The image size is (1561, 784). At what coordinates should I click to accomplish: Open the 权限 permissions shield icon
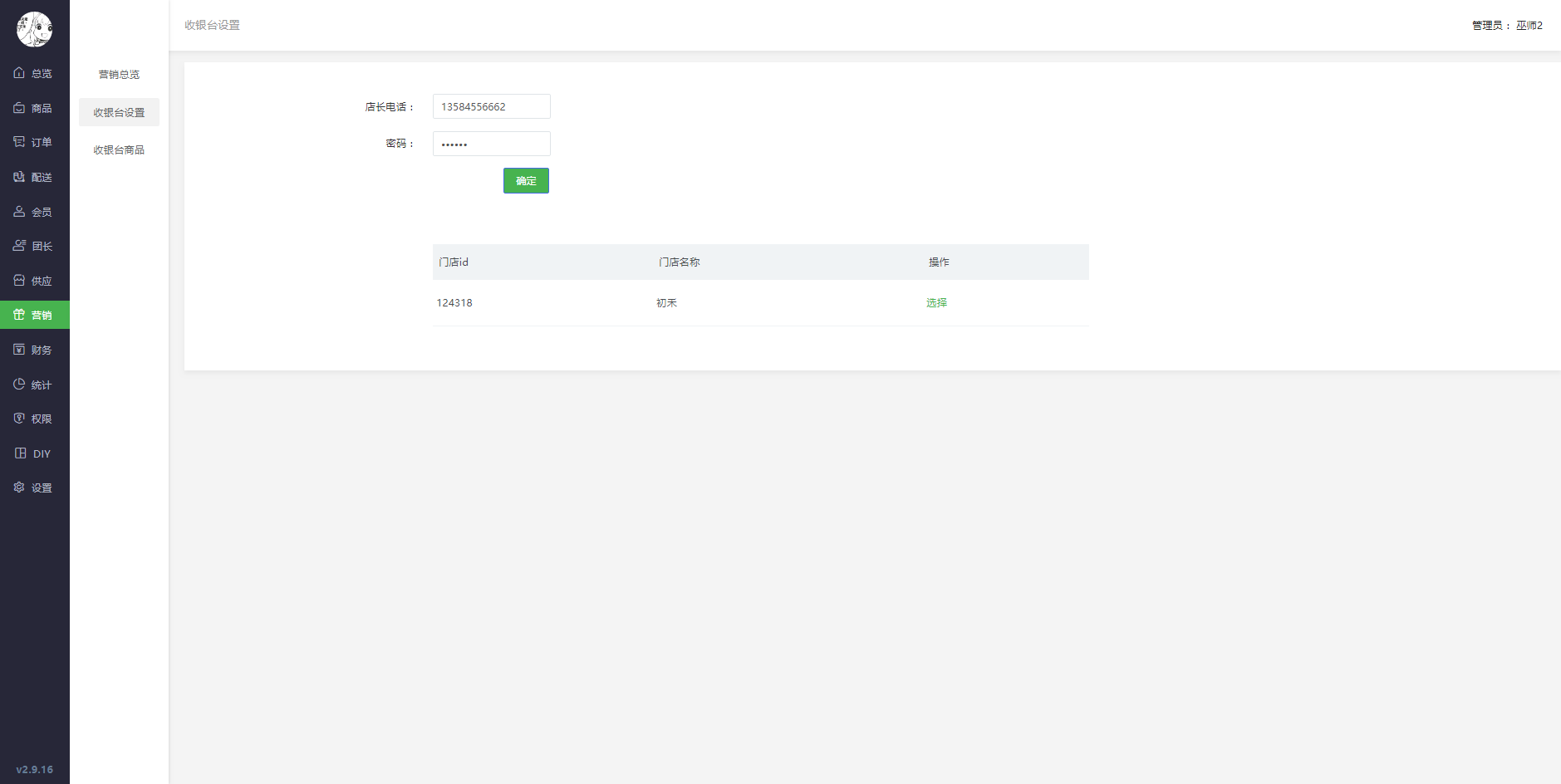(19, 419)
